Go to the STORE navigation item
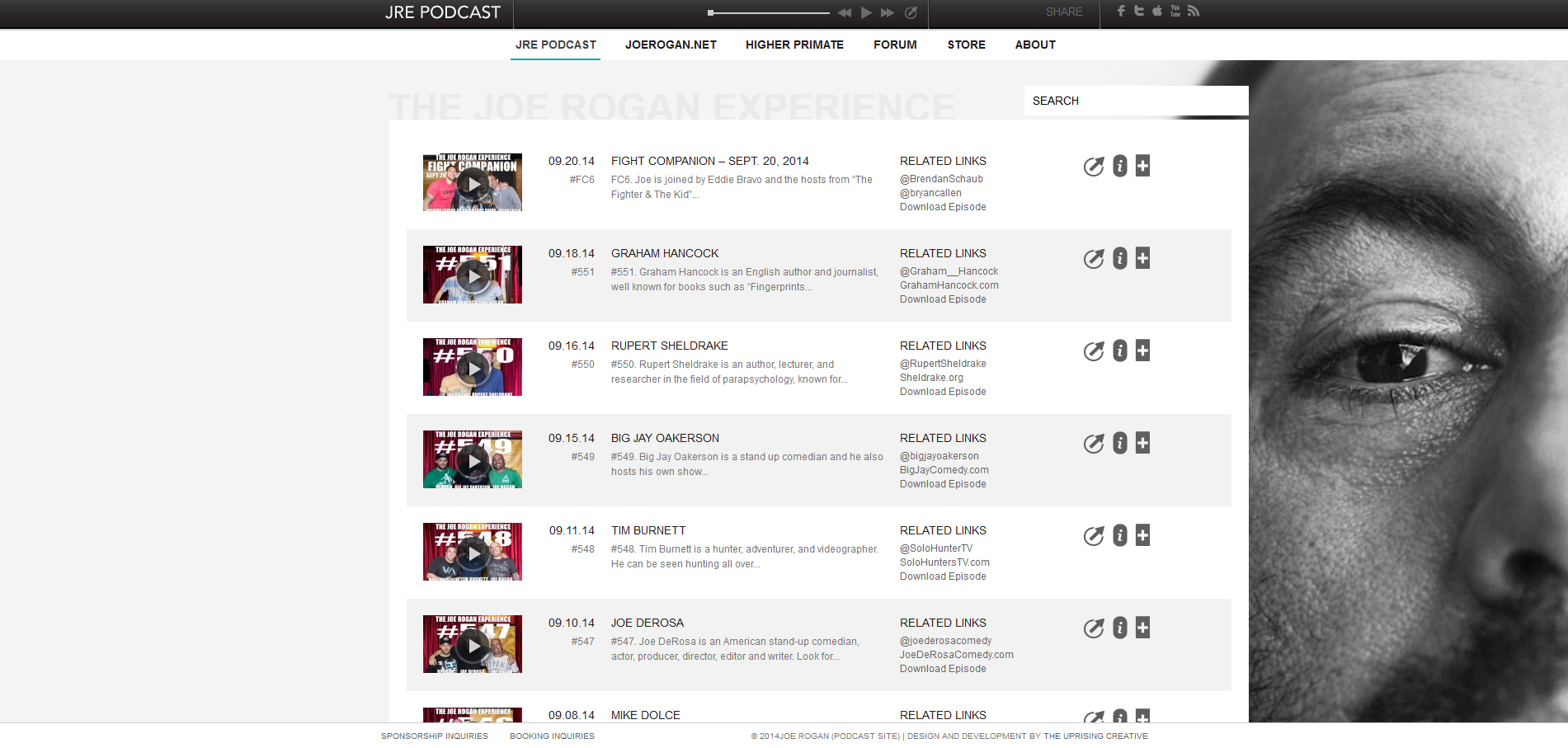The width and height of the screenshot is (1568, 748). [966, 45]
